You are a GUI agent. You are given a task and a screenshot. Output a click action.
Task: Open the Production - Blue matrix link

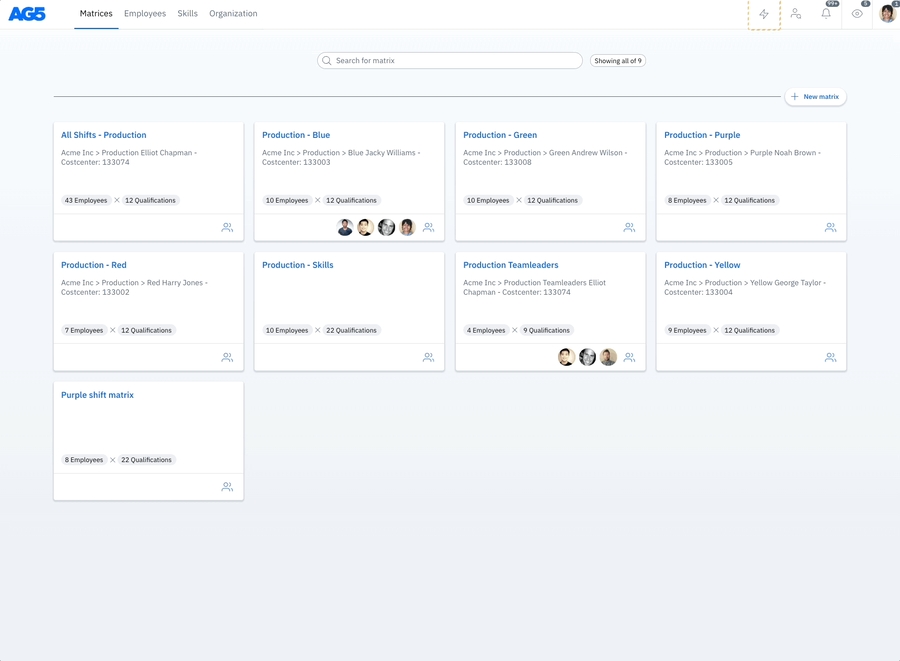(296, 135)
